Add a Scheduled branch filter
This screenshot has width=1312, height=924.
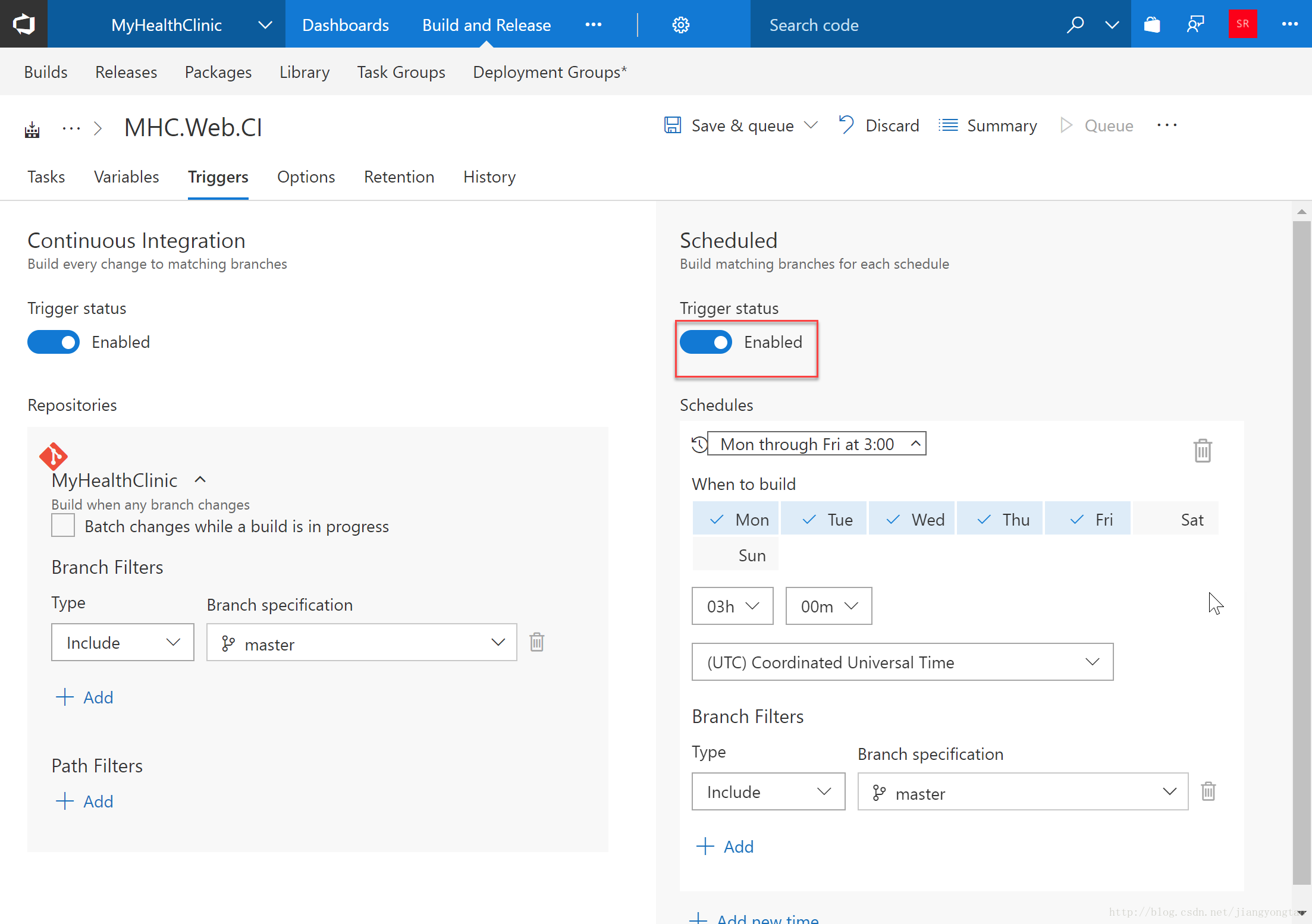[725, 846]
